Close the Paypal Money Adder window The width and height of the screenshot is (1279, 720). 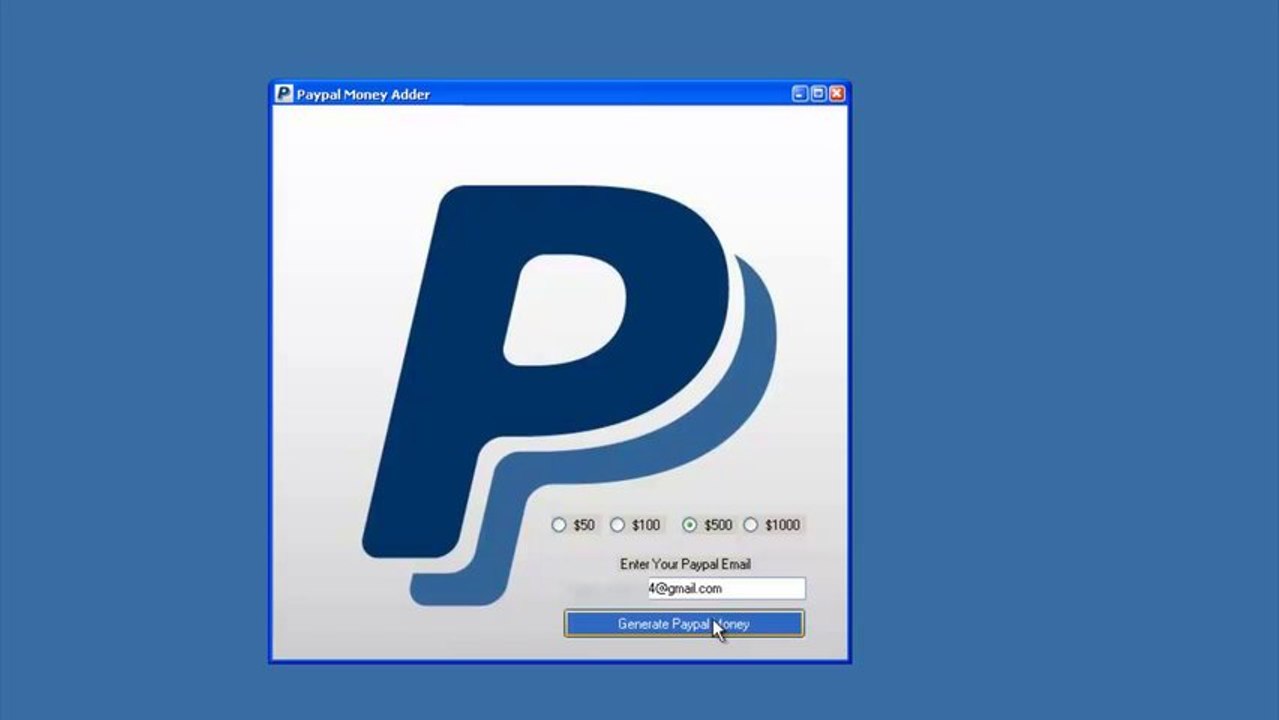tap(837, 94)
